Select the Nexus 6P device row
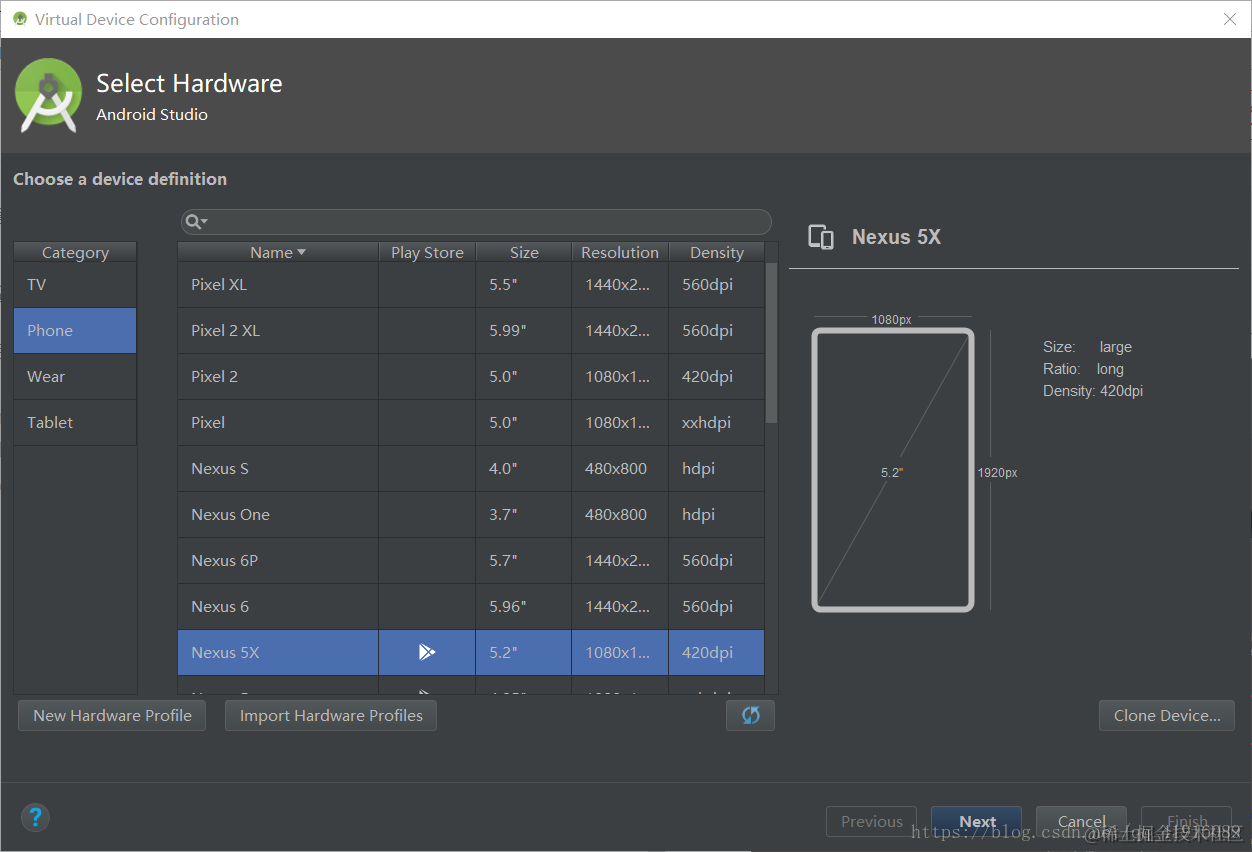This screenshot has width=1252, height=852. [471, 561]
